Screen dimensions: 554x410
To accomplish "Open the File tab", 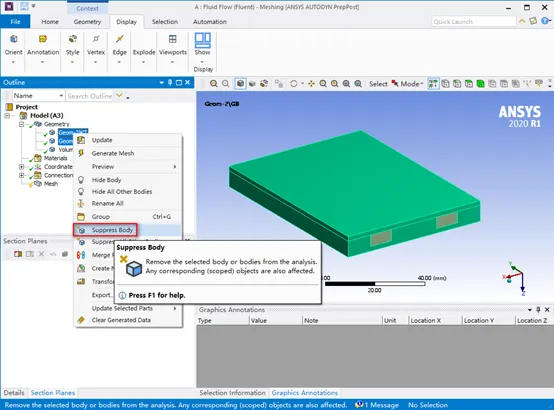I will point(15,22).
